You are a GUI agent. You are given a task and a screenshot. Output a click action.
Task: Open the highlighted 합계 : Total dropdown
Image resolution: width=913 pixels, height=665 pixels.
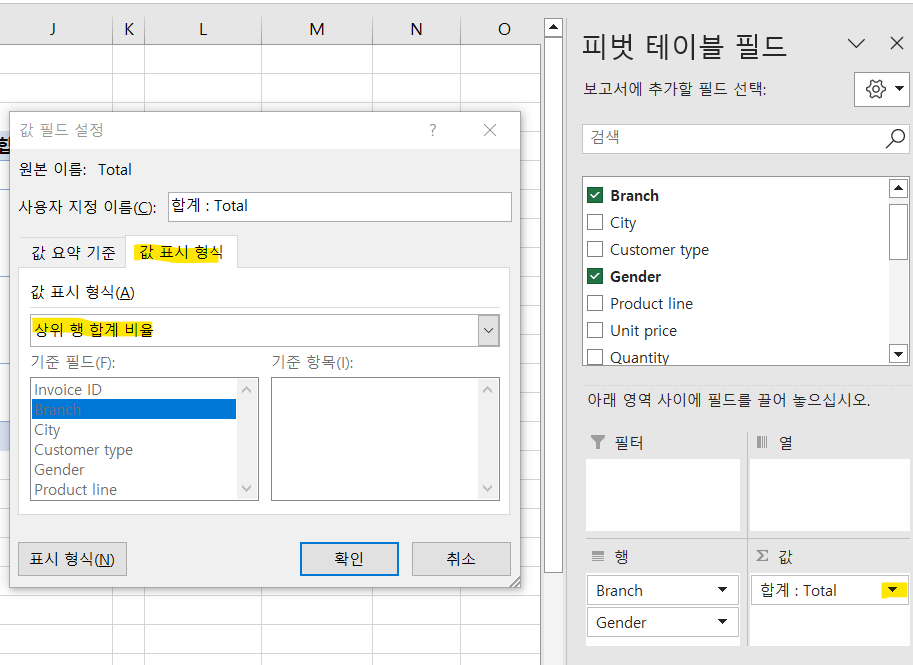tap(895, 590)
